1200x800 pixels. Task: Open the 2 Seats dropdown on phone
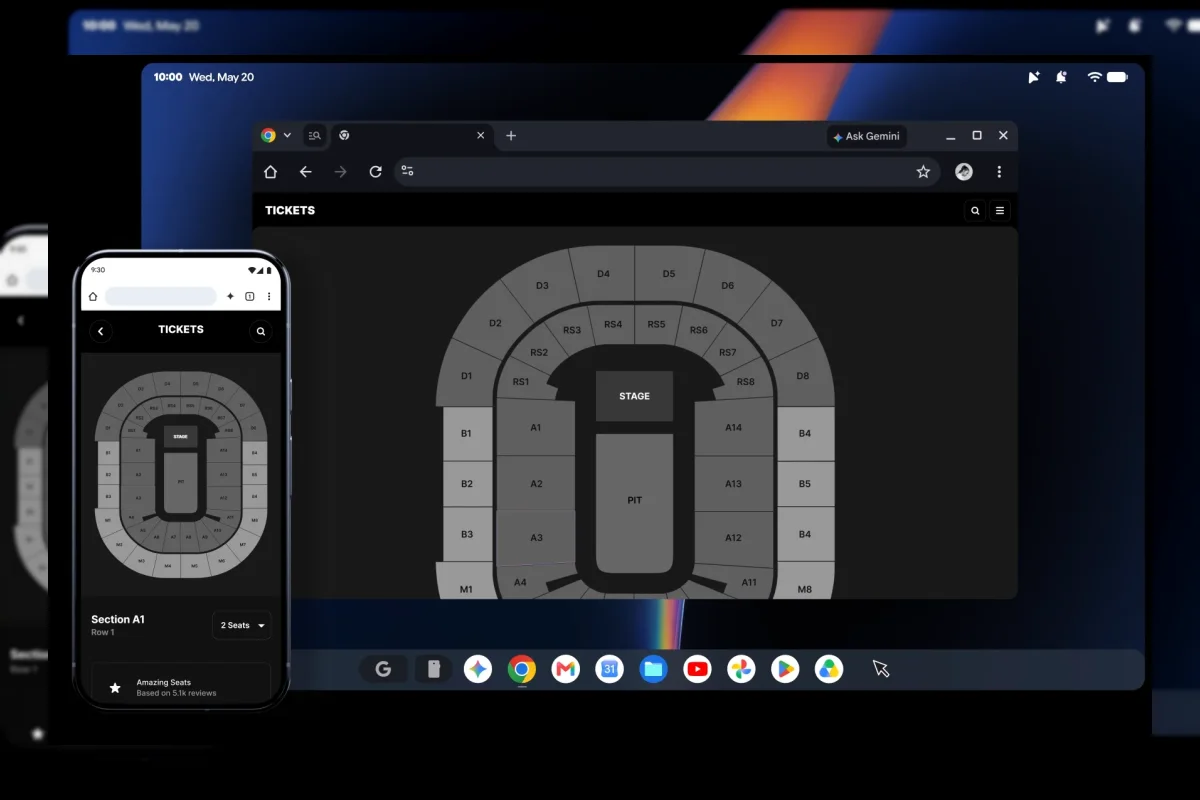[x=242, y=625]
